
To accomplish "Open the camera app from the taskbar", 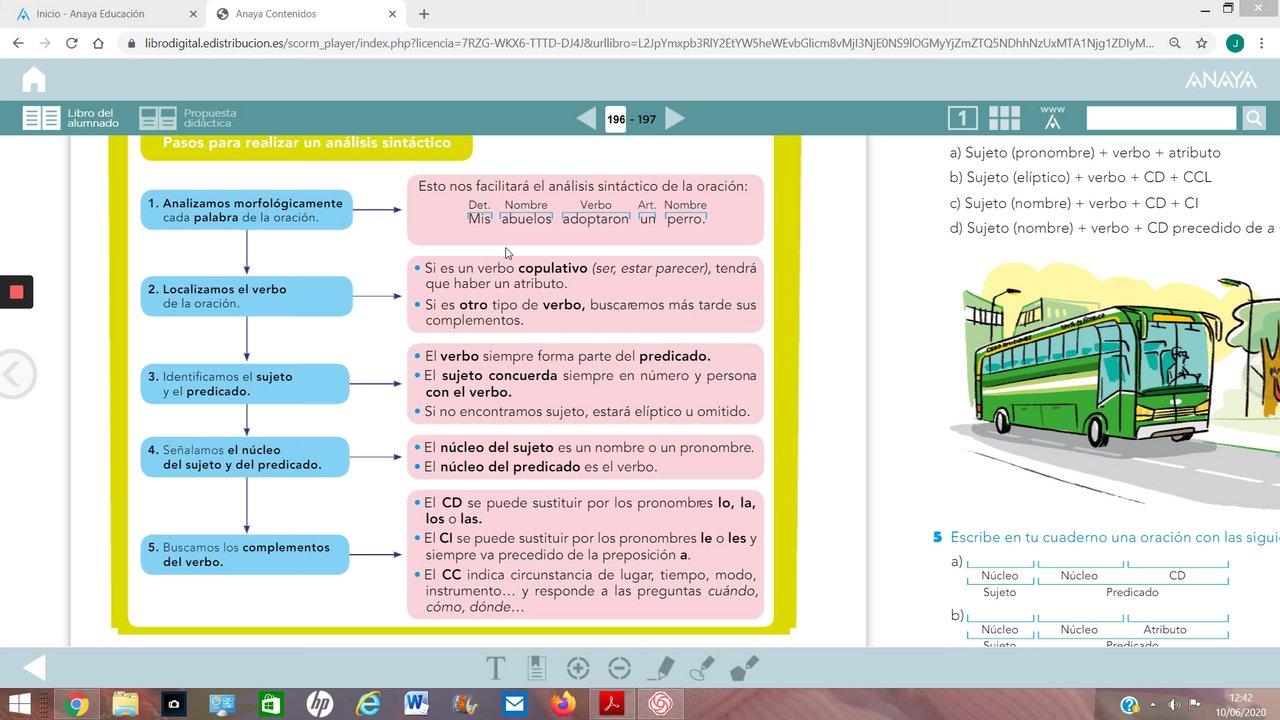I will [174, 704].
